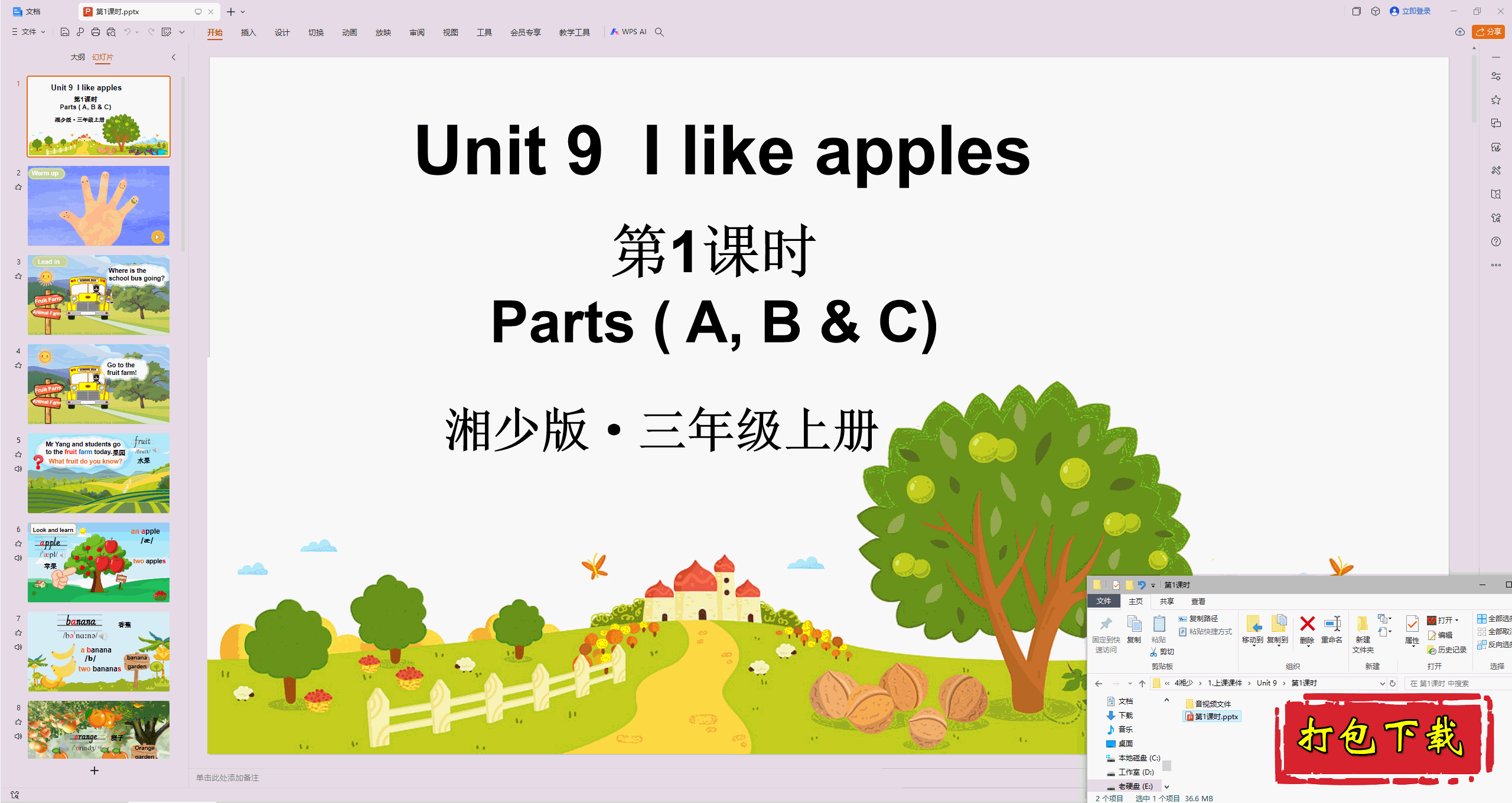Click the New folder icon in Explorer

coord(1363,624)
